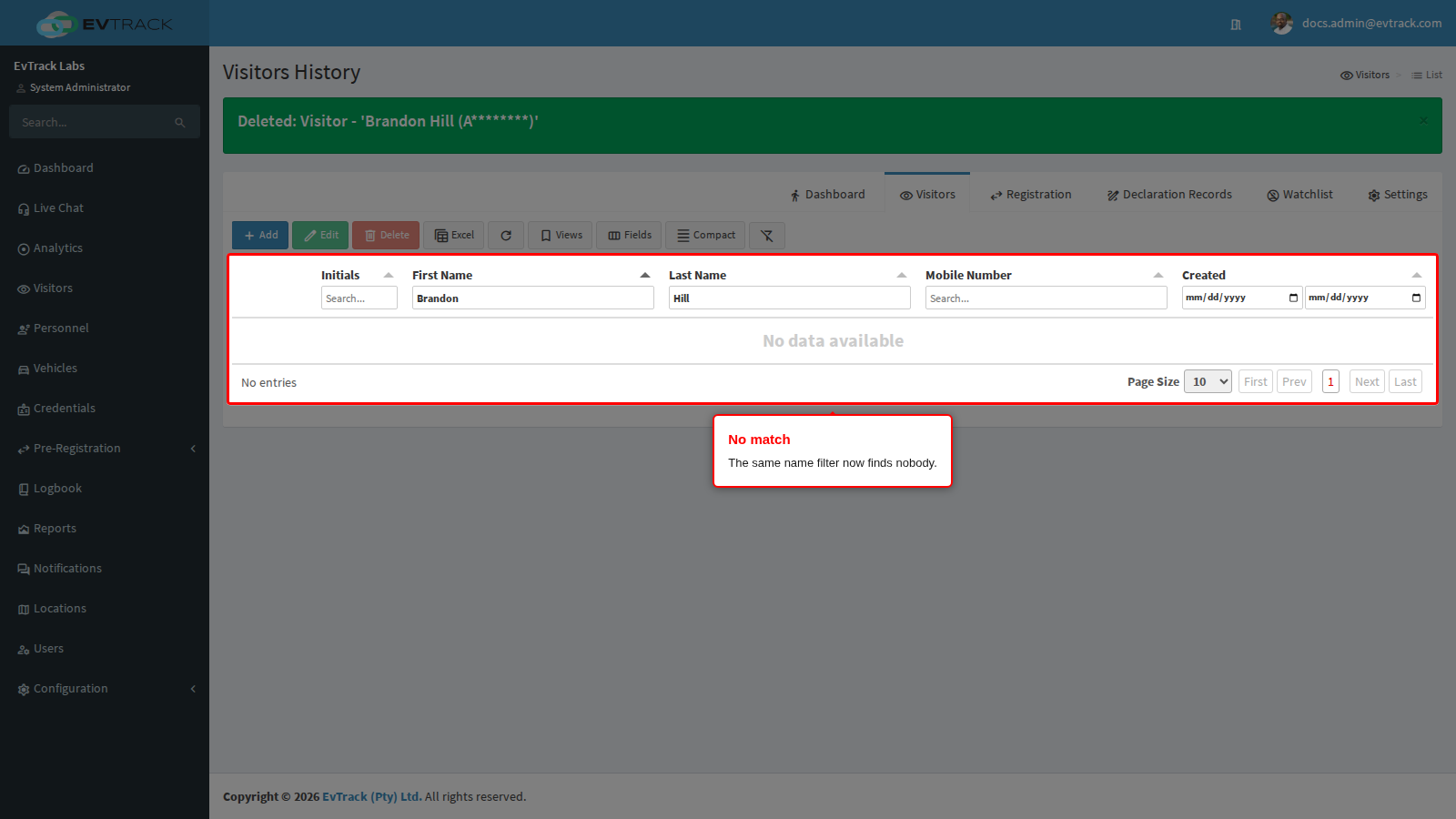Open the book icon in top header
Screen dimensions: 1456x819
[x=1236, y=25]
